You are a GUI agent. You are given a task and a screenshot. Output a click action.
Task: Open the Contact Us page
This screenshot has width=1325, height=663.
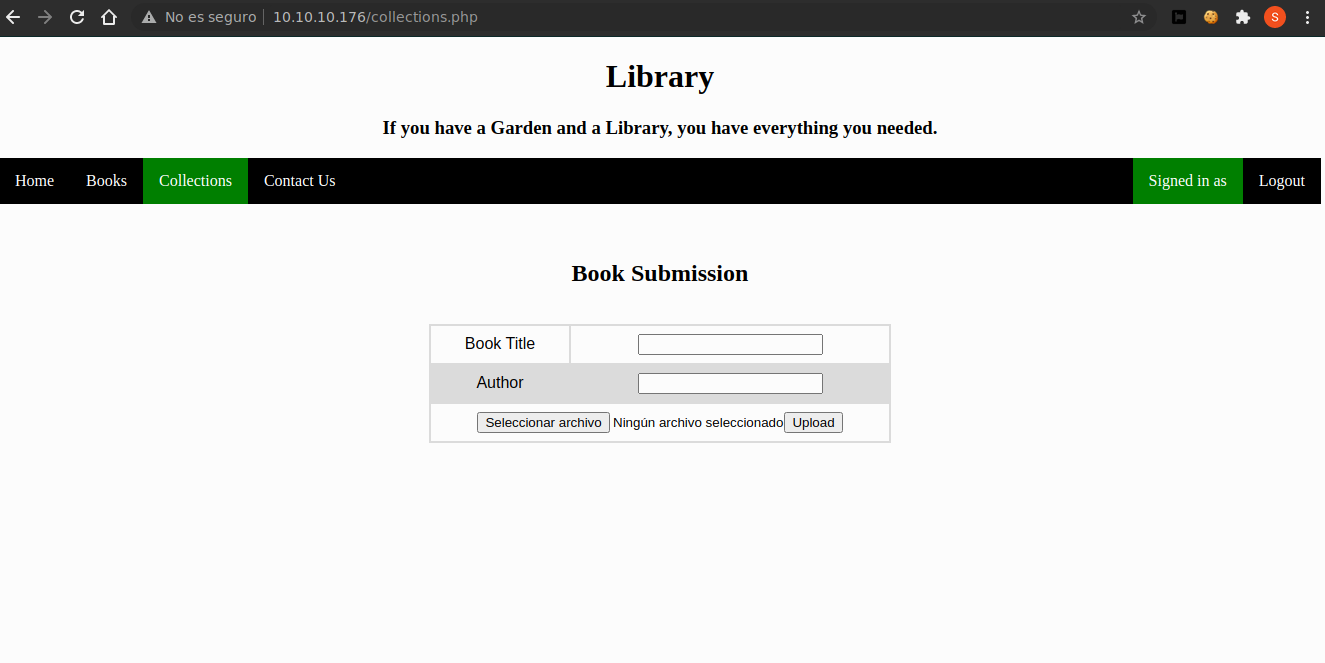click(299, 181)
